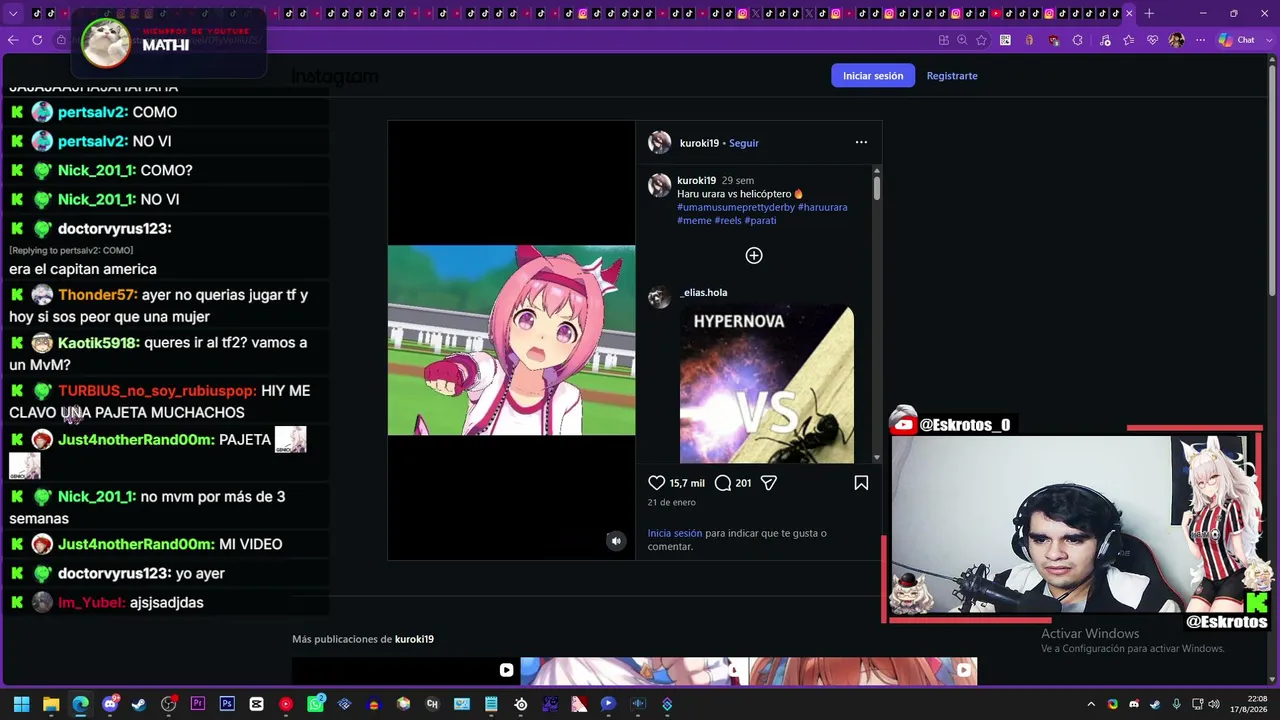Close the active browser tab
Image resolution: width=1280 pixels, height=720 pixels.
1129,13
